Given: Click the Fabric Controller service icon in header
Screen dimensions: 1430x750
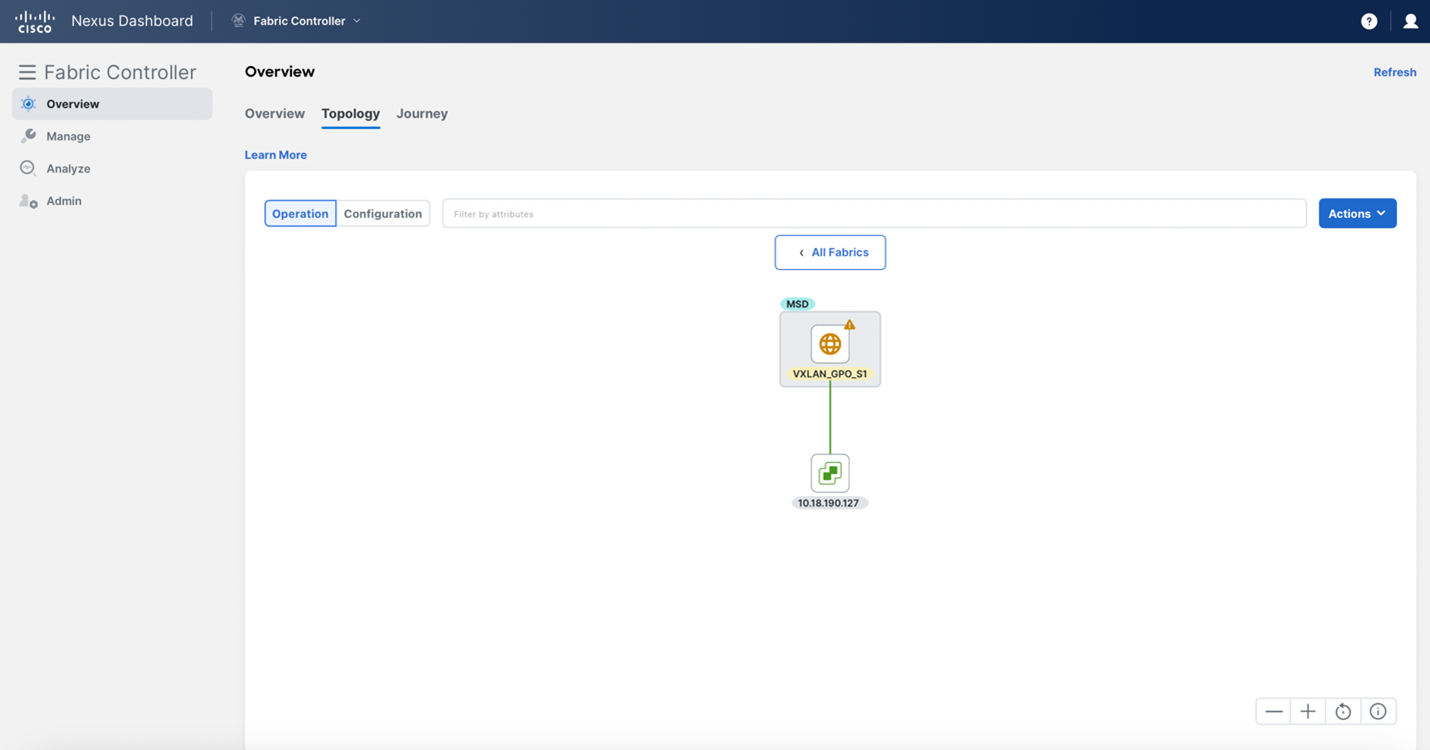Looking at the screenshot, I should click(x=238, y=21).
